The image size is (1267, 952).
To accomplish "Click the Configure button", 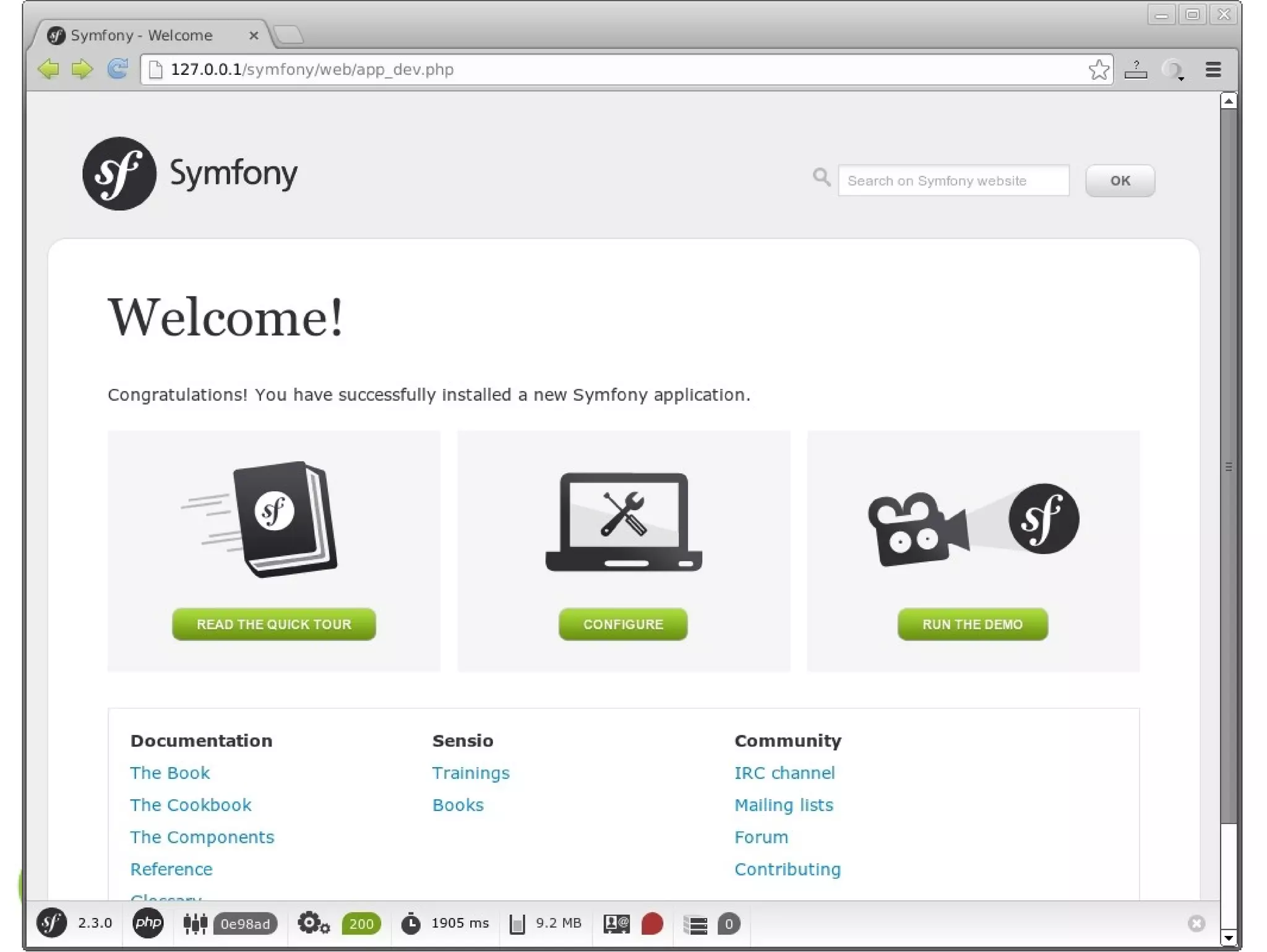I will click(x=622, y=624).
